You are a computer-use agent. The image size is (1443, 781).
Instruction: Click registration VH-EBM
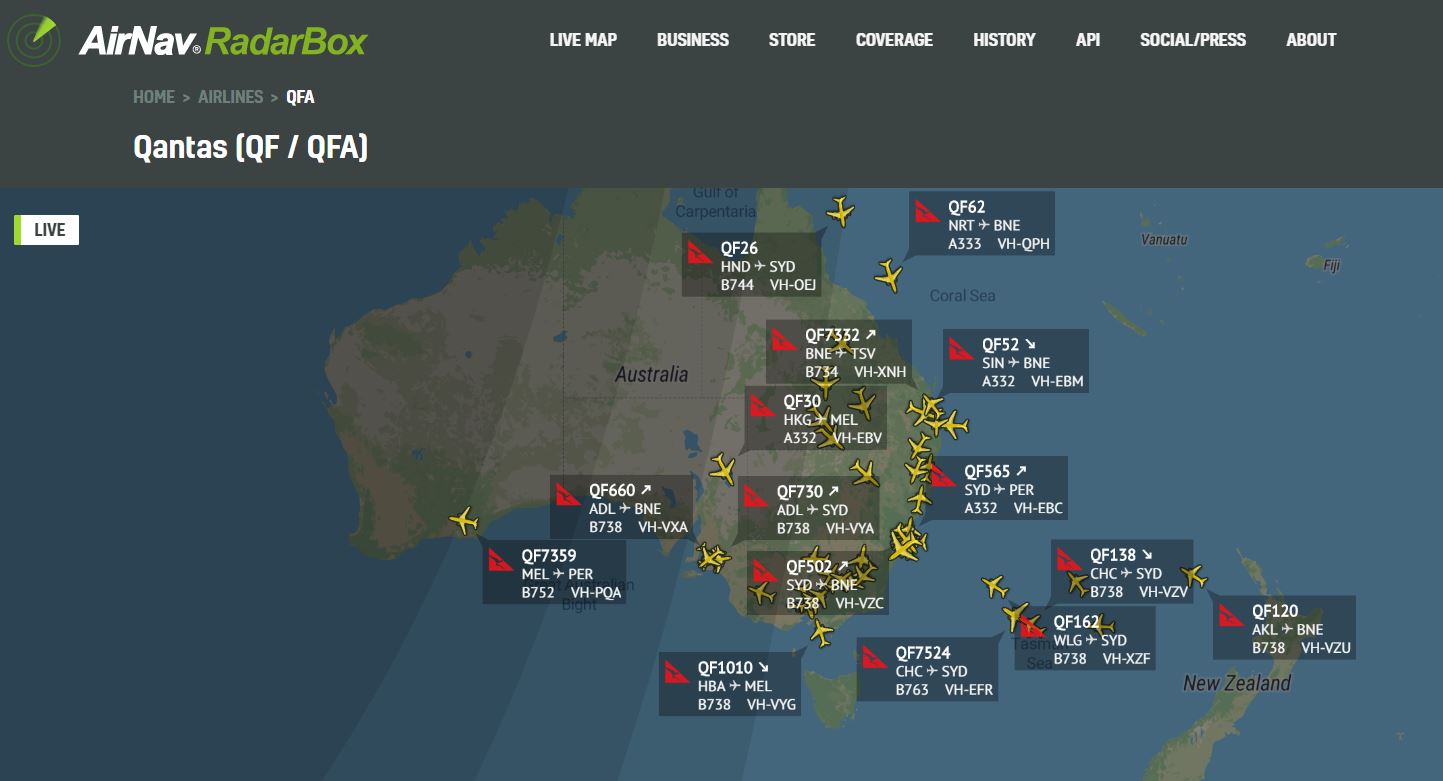1057,381
